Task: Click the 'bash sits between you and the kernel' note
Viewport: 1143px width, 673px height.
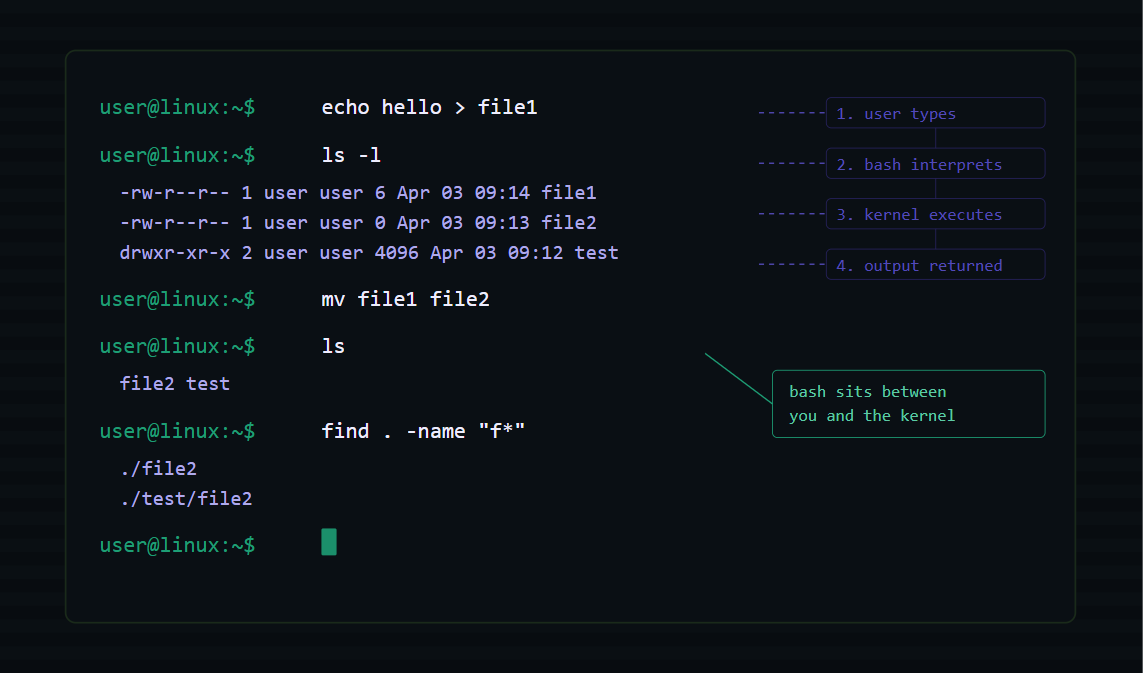Action: [908, 404]
